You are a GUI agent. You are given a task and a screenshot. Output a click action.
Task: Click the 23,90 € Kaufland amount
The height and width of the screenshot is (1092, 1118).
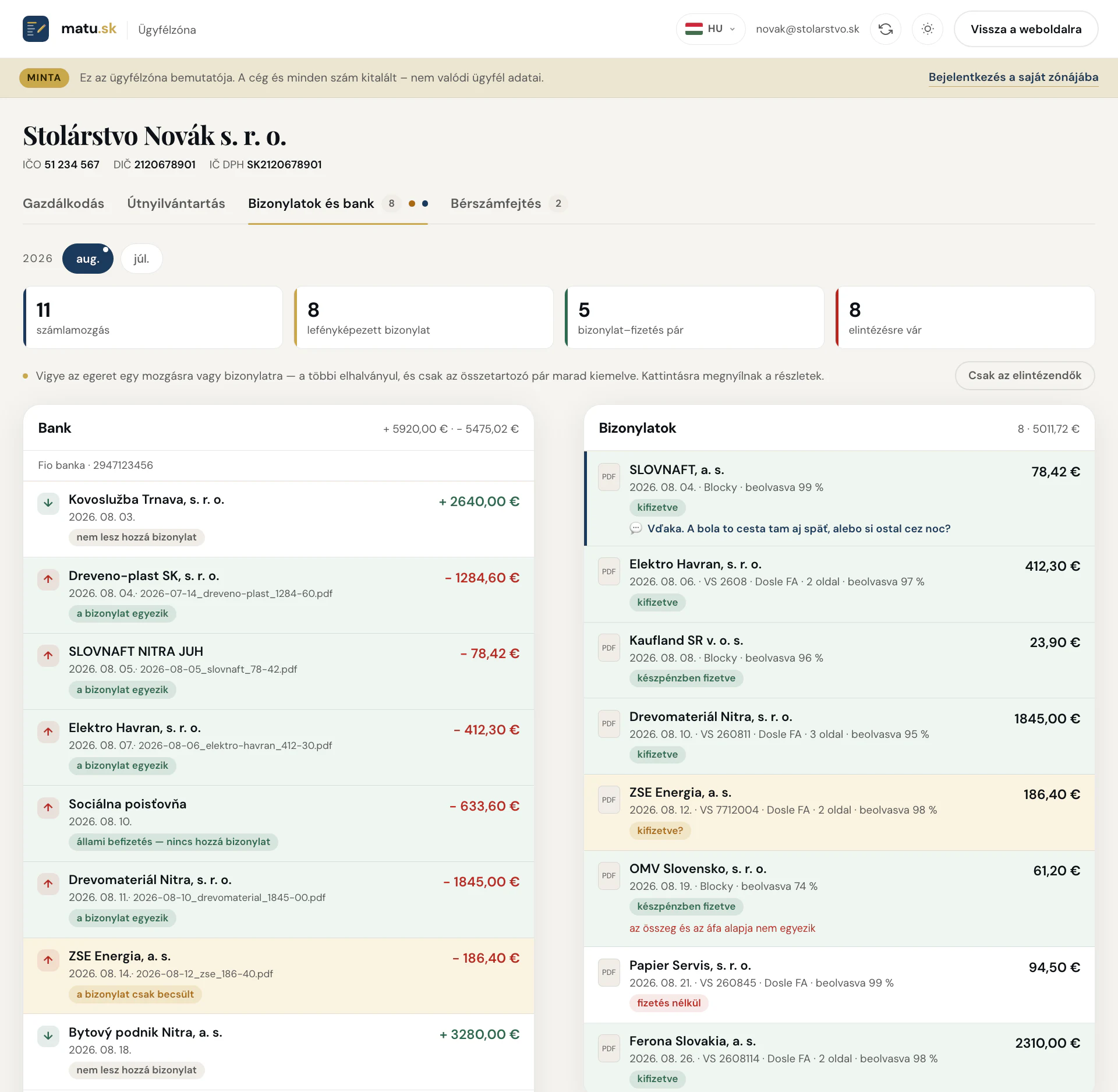click(1055, 642)
